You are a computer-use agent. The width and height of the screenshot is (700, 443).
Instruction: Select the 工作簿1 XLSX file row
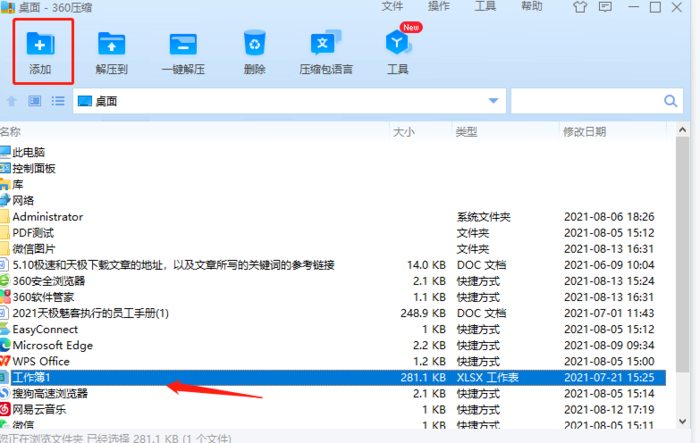[200, 377]
